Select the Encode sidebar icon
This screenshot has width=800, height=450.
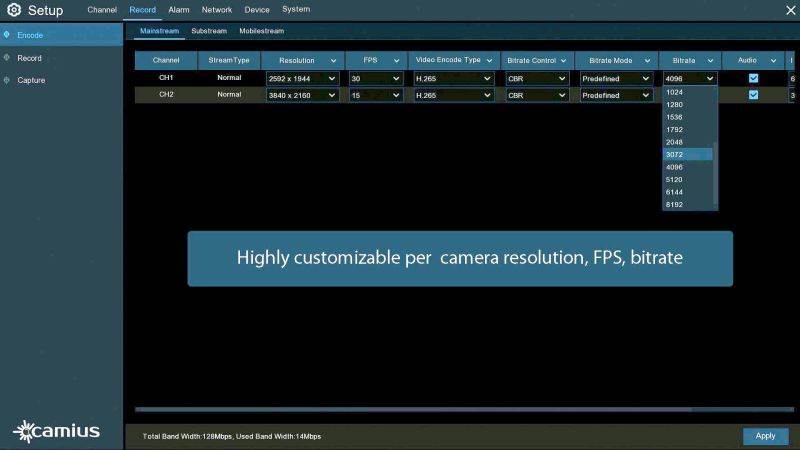[8, 35]
